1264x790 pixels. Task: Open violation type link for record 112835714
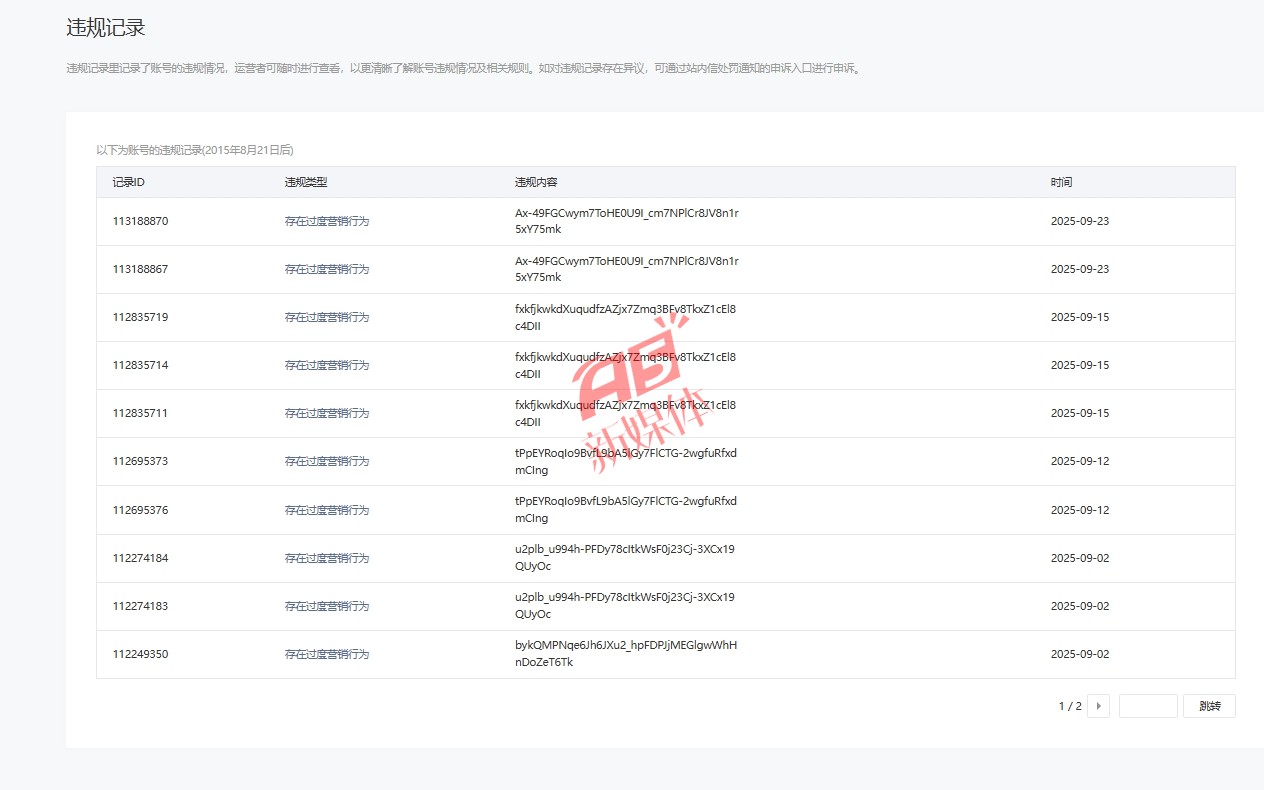[327, 365]
